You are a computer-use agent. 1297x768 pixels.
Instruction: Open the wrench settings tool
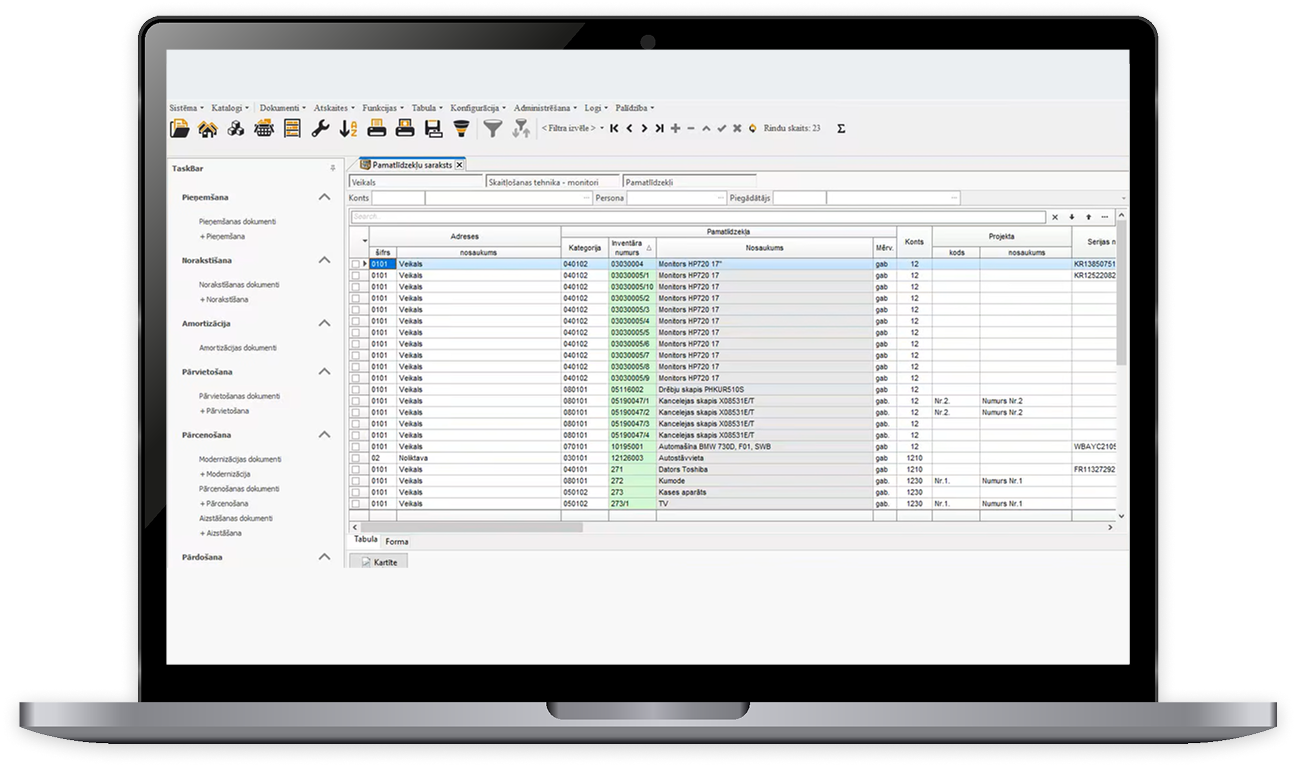point(320,128)
